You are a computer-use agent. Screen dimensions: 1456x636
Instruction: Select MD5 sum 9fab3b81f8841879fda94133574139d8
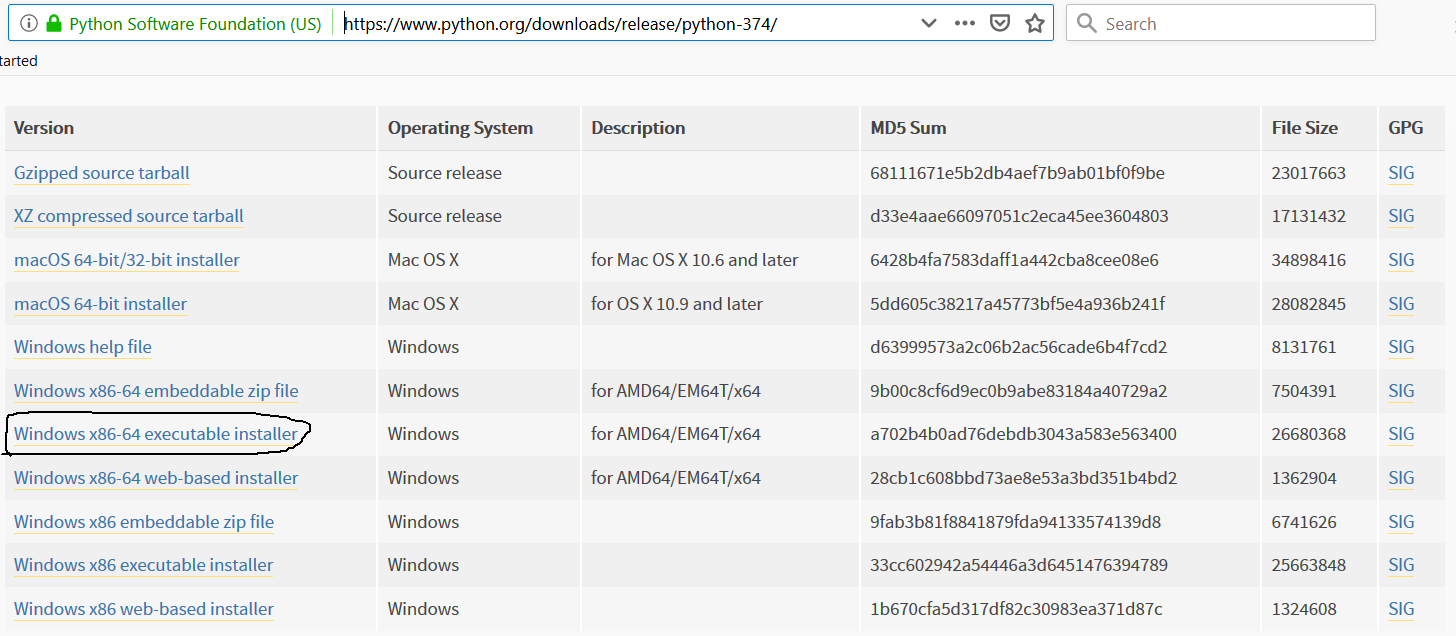(1017, 522)
